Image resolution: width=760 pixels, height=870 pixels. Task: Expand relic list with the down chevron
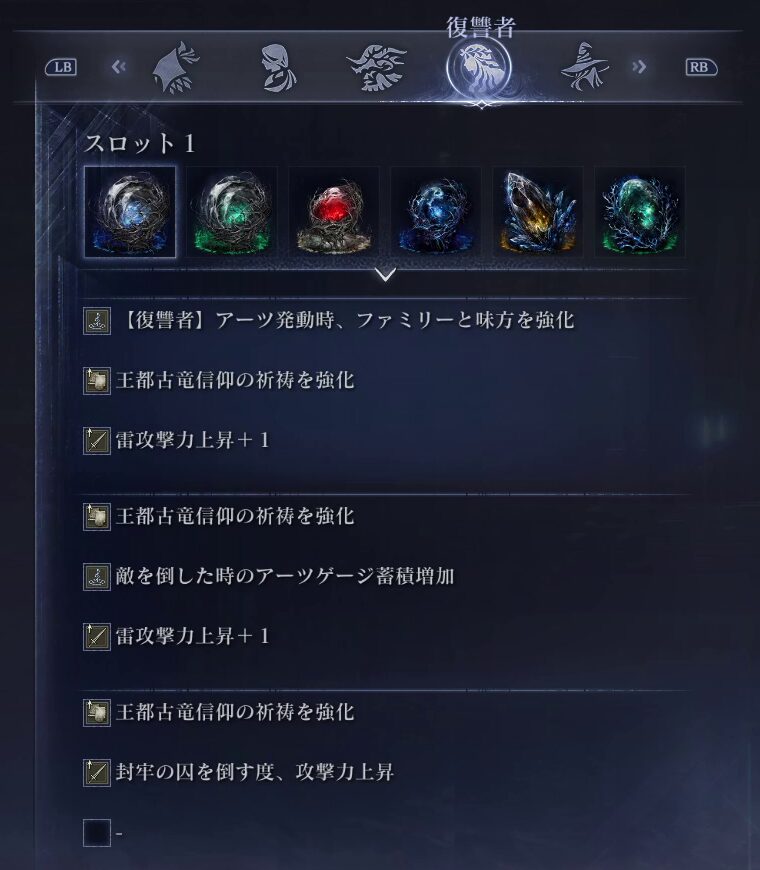click(386, 274)
